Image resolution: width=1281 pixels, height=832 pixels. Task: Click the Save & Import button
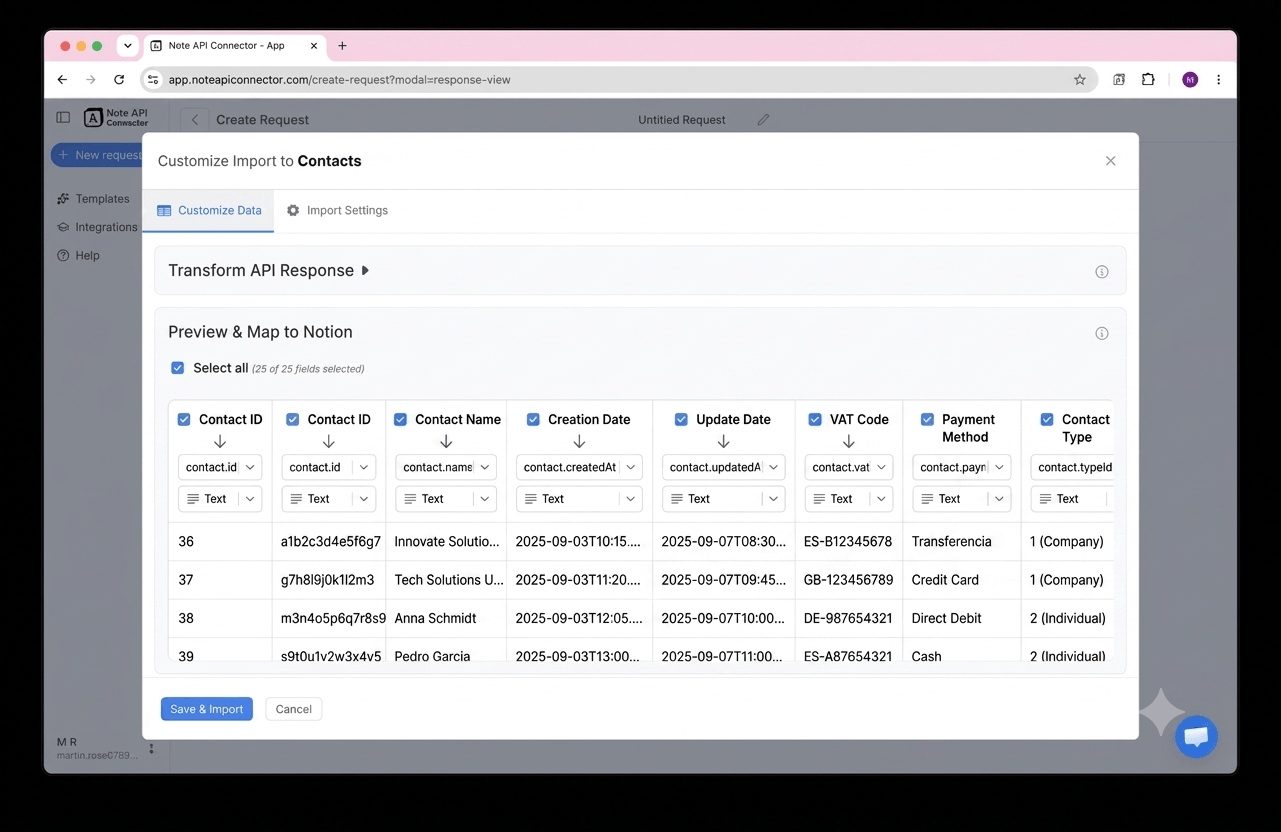pos(207,709)
